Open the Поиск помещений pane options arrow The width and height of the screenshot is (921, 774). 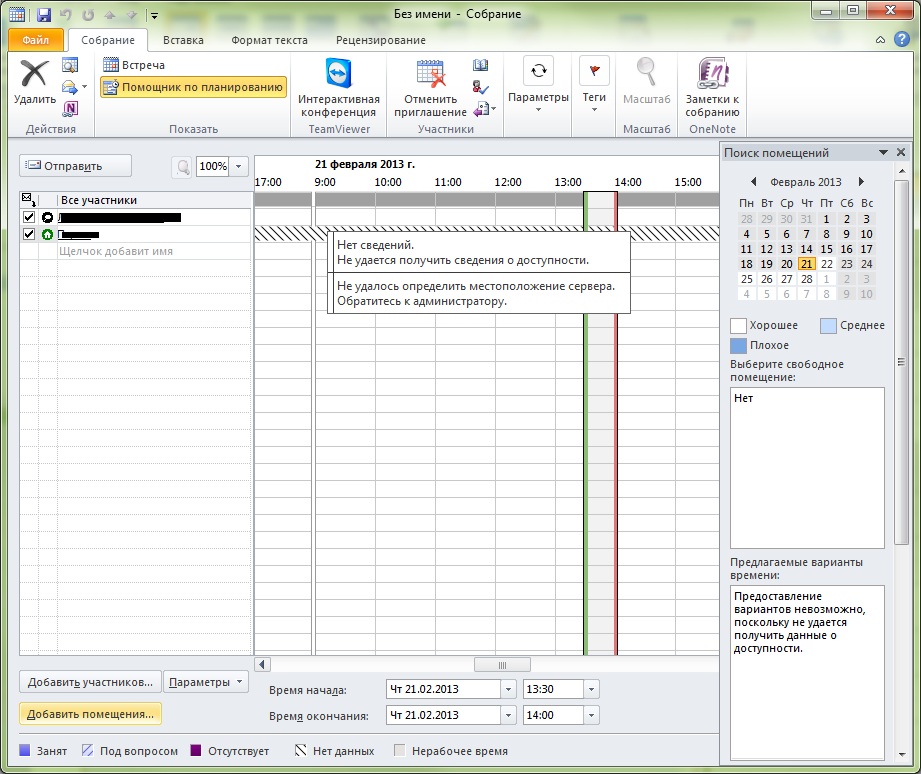pyautogui.click(x=883, y=152)
